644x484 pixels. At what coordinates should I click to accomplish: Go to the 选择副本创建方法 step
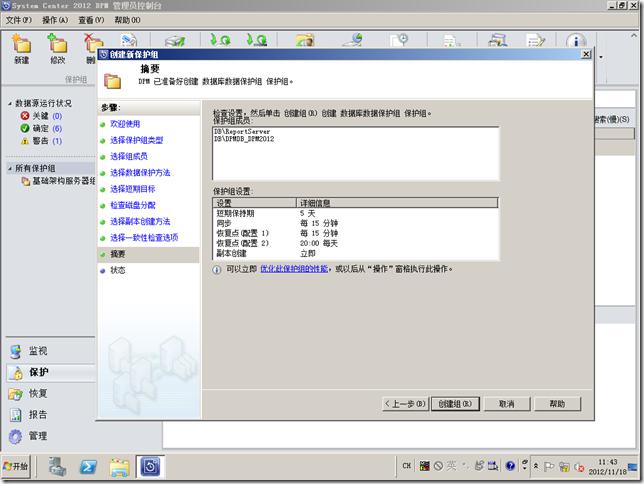tap(140, 221)
